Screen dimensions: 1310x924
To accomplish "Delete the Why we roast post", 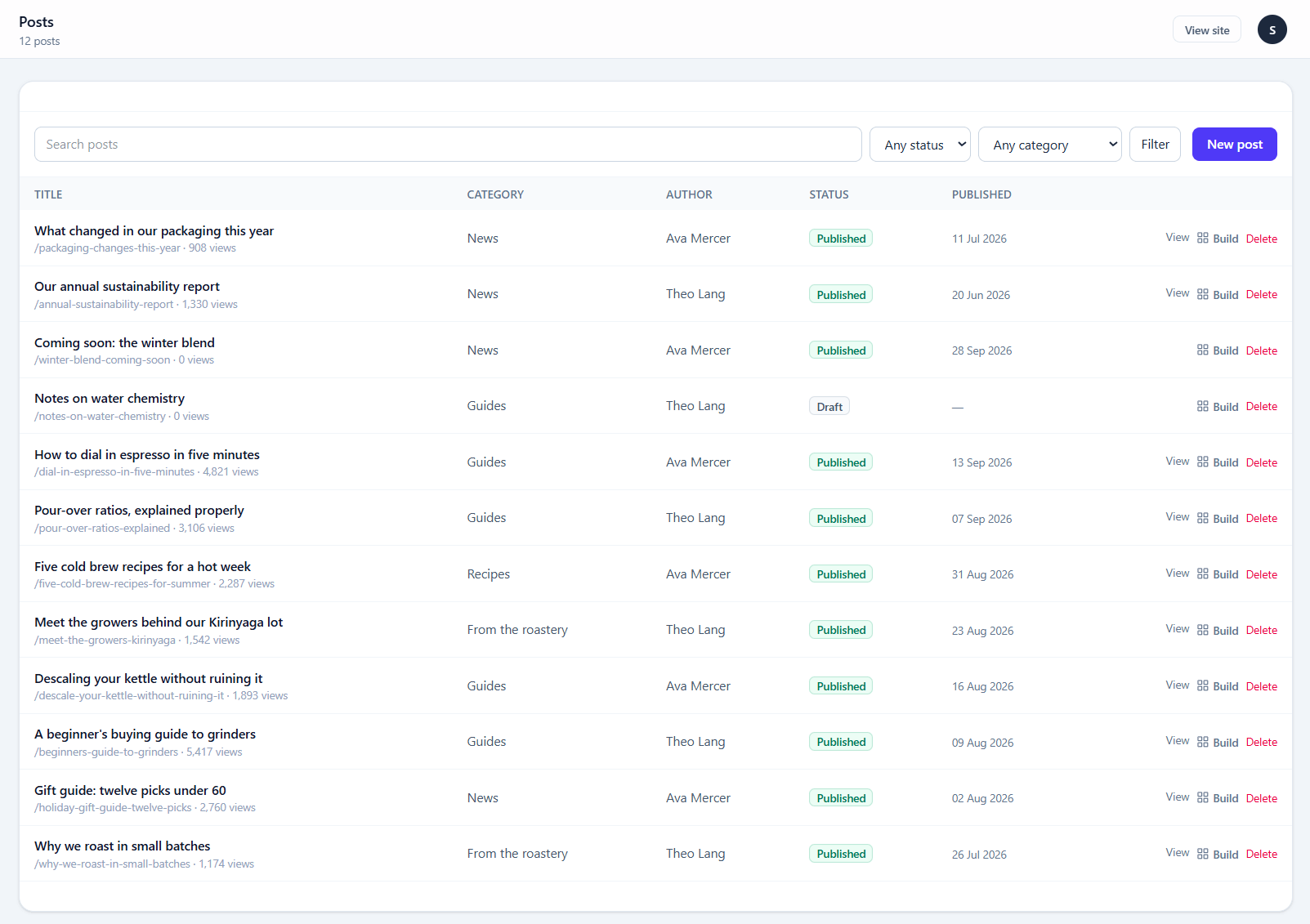I will pos(1262,854).
